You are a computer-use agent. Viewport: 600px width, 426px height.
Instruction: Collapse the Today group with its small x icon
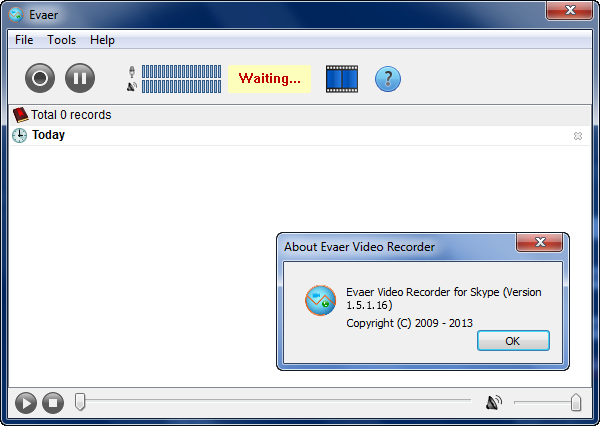pos(578,136)
